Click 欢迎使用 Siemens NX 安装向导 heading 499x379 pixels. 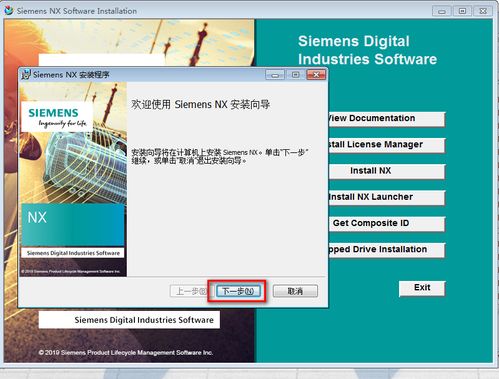pos(200,105)
